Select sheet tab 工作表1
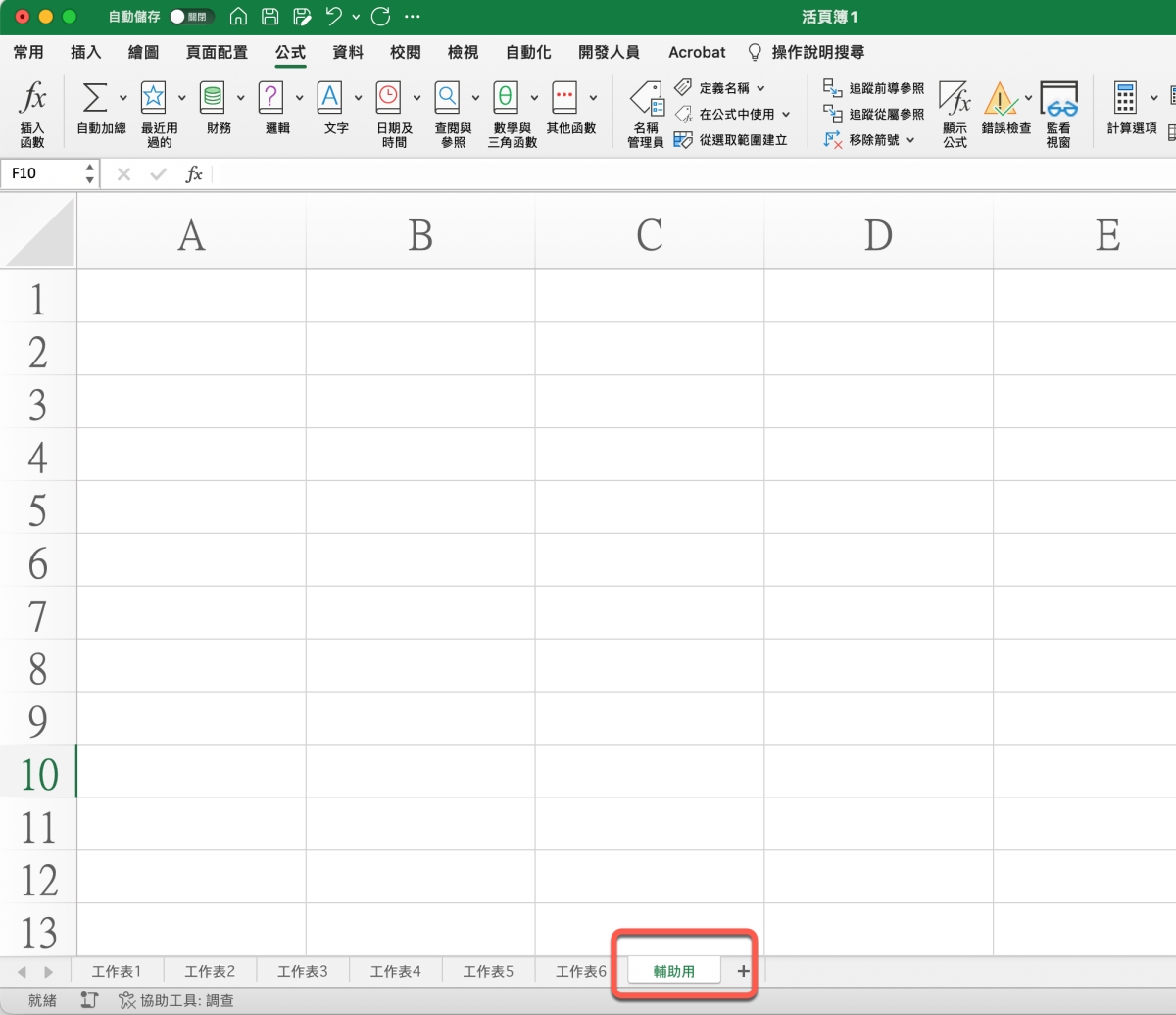The image size is (1176, 1015). point(117,971)
